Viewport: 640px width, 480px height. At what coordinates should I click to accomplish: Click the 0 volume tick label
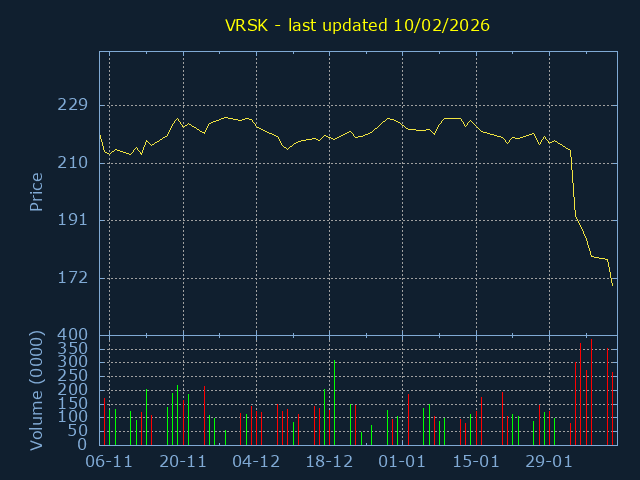coord(84,445)
